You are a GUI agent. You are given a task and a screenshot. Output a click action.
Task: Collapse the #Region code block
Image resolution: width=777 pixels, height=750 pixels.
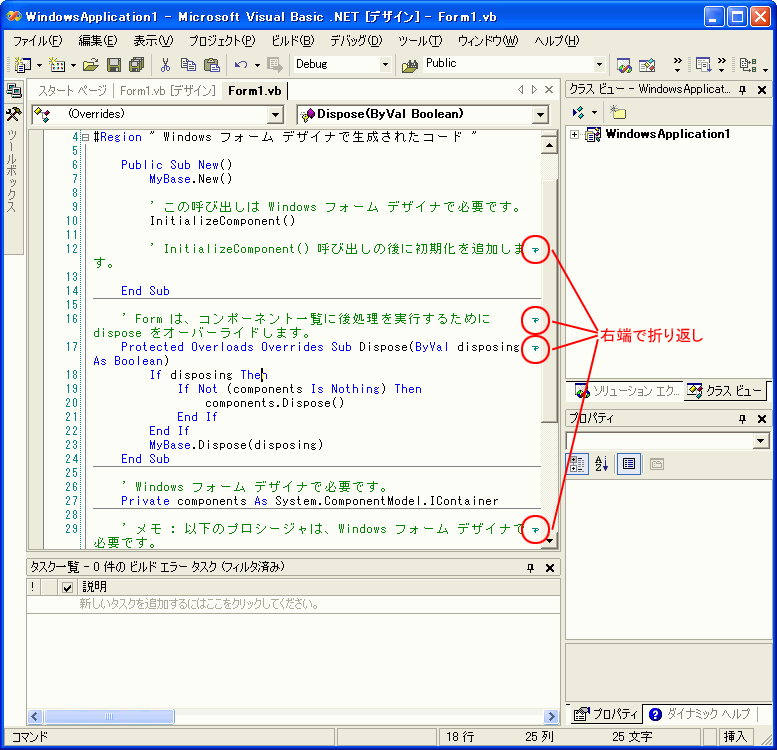point(86,137)
